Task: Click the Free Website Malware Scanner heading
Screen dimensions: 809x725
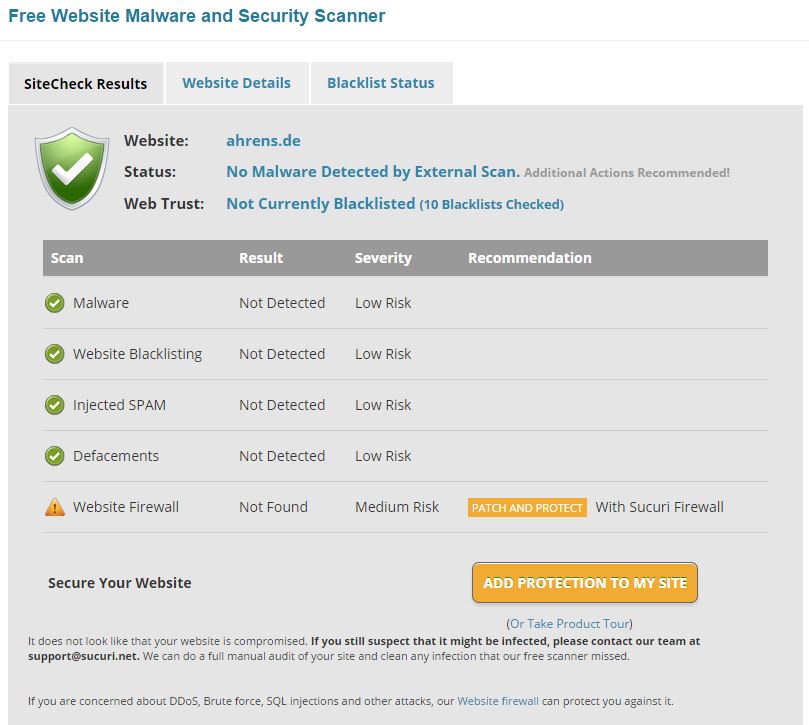Action: pos(197,16)
